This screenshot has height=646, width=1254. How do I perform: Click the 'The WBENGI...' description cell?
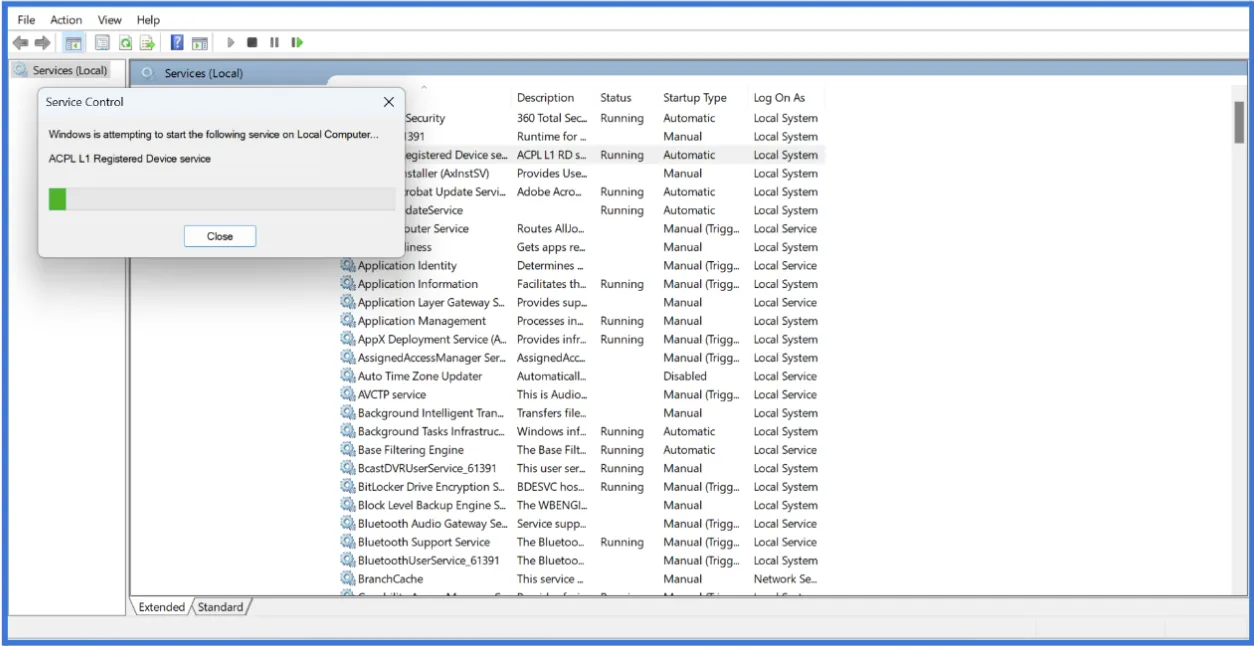pos(551,505)
